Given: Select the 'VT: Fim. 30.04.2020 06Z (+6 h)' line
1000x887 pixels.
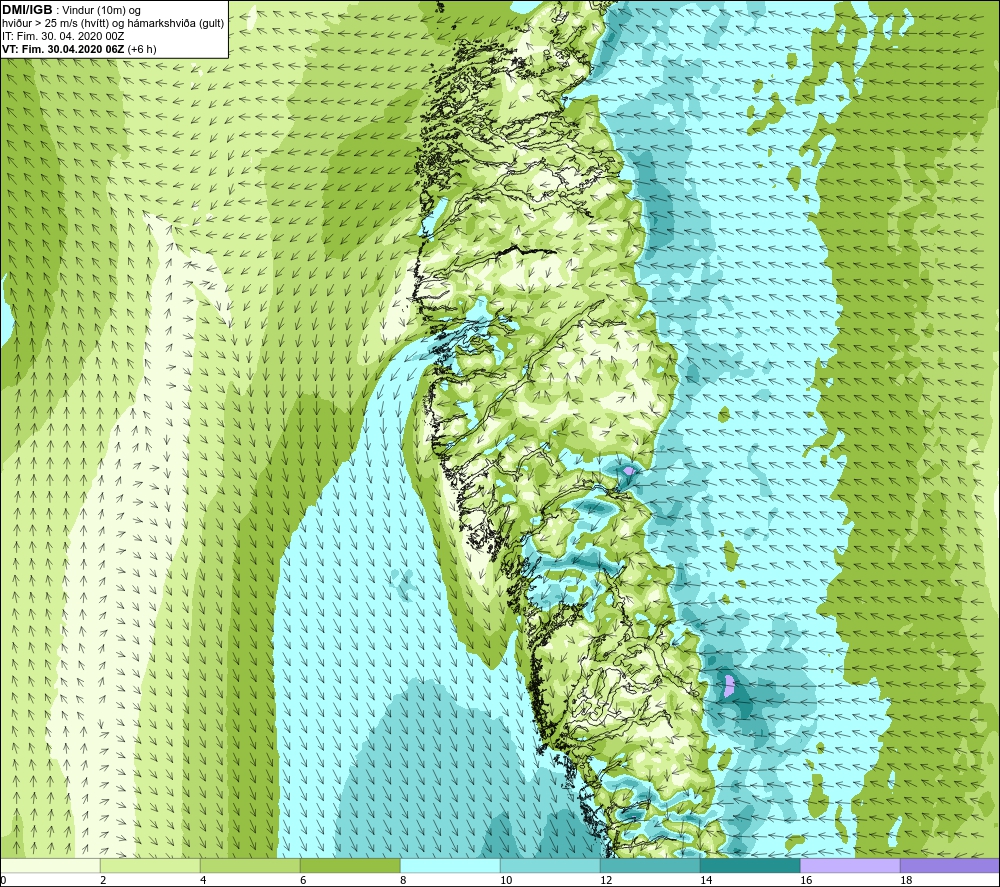Looking at the screenshot, I should pyautogui.click(x=79, y=49).
